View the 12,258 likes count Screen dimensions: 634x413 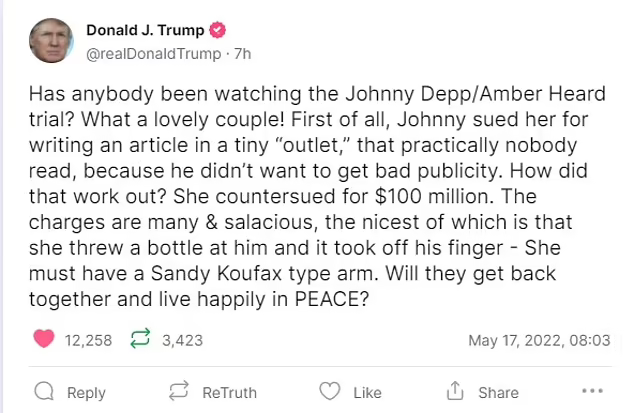point(87,340)
